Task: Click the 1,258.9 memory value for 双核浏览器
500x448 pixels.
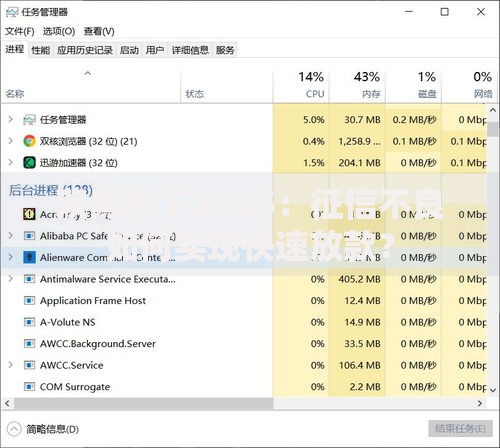Action: (x=360, y=141)
